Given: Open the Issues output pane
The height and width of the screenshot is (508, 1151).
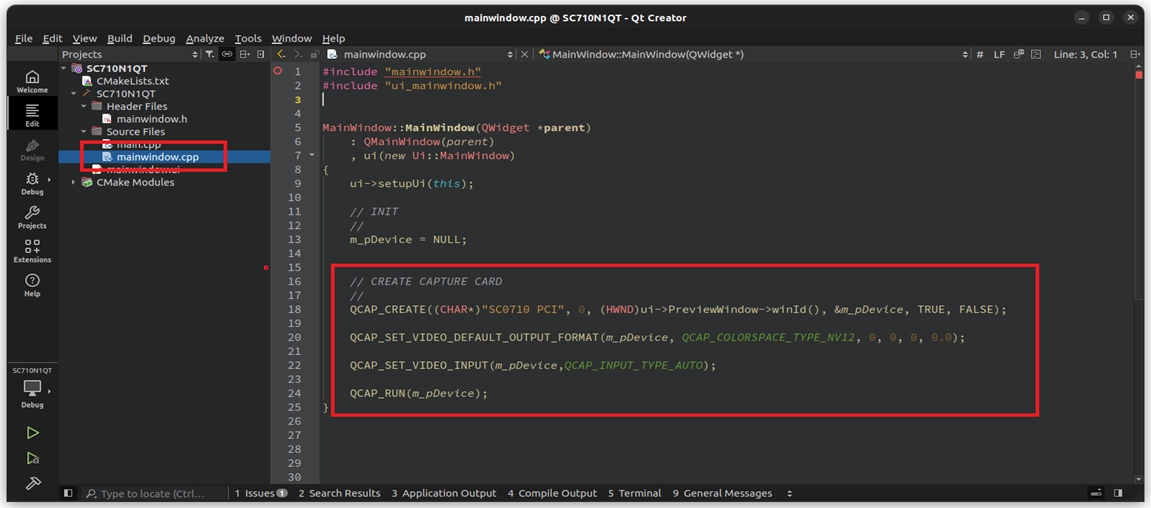Looking at the screenshot, I should [x=260, y=493].
